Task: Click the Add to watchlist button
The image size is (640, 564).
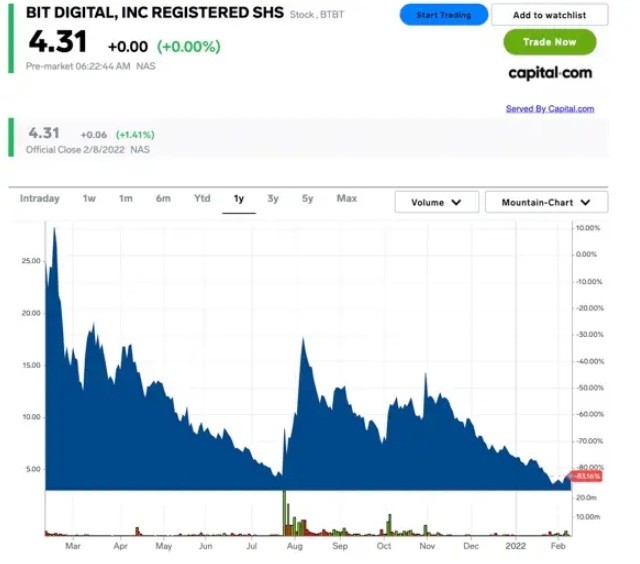Action: [550, 15]
